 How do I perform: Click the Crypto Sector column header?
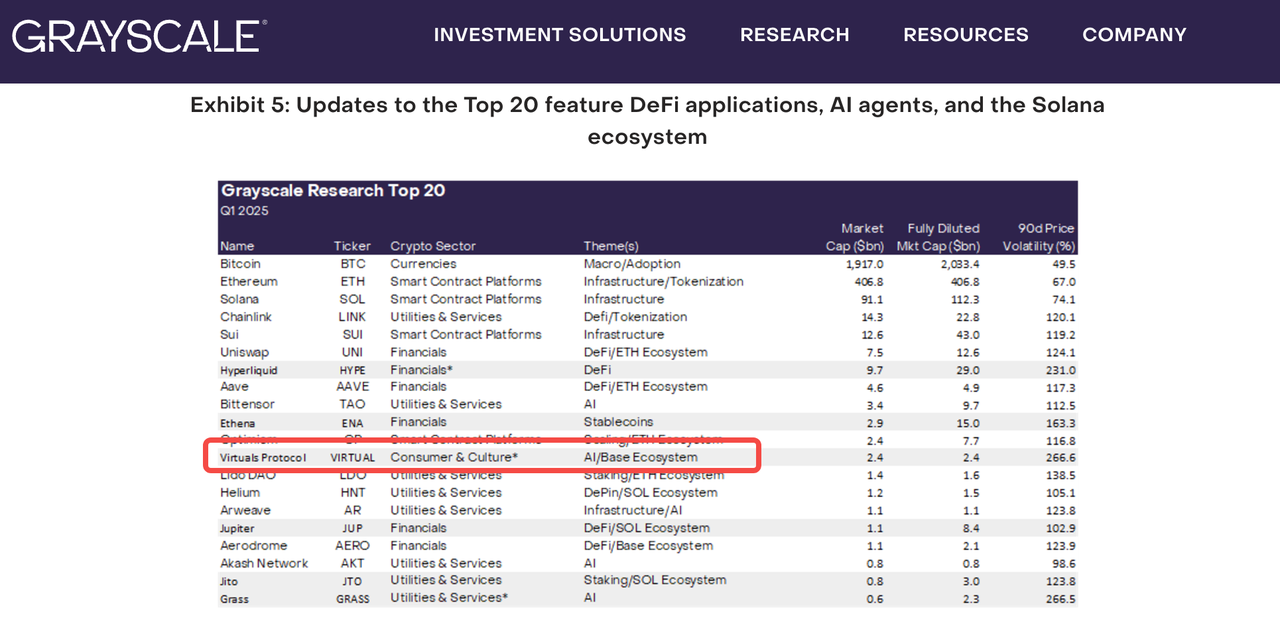(x=433, y=246)
